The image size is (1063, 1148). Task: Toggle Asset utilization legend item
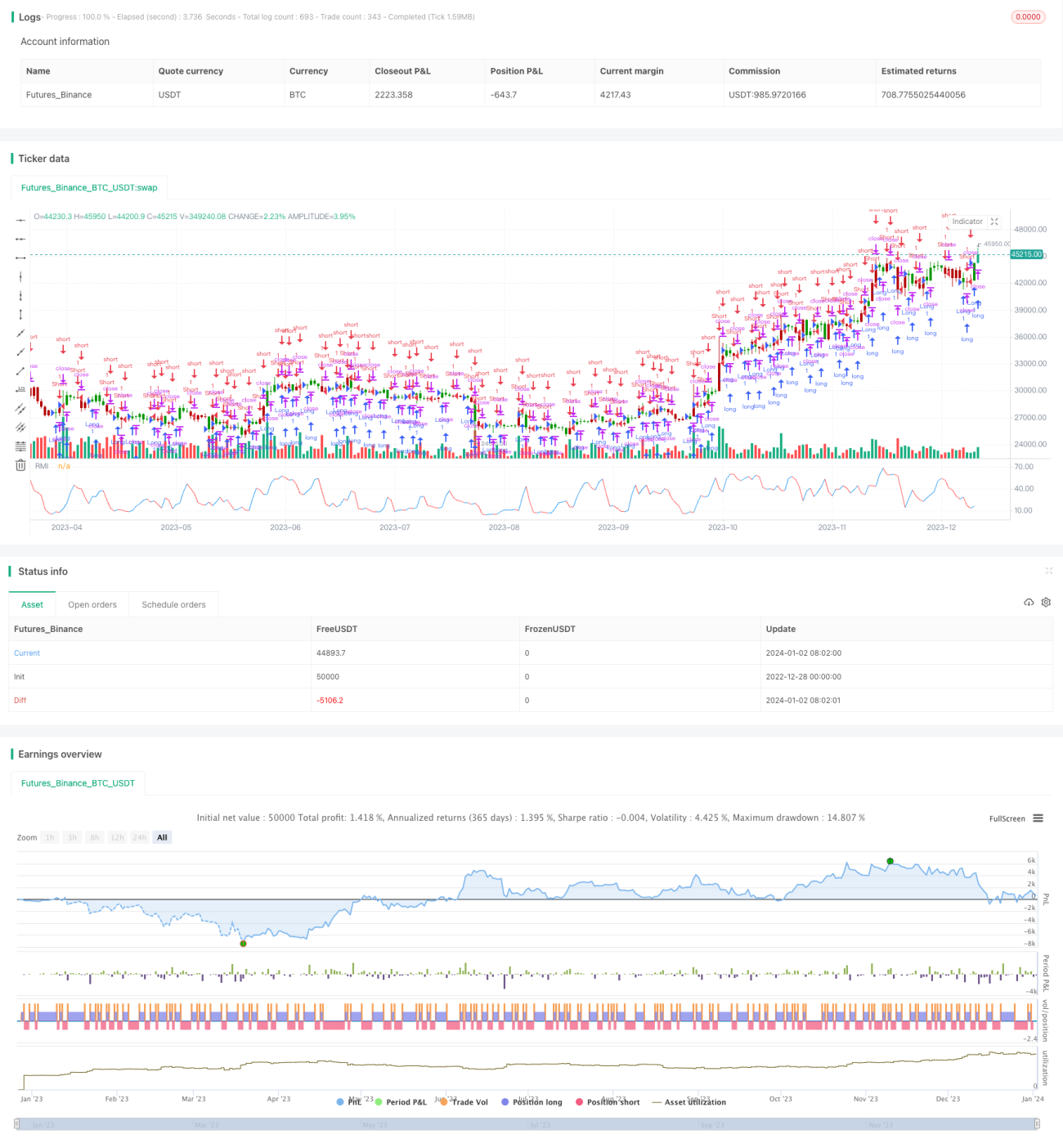tap(688, 1102)
